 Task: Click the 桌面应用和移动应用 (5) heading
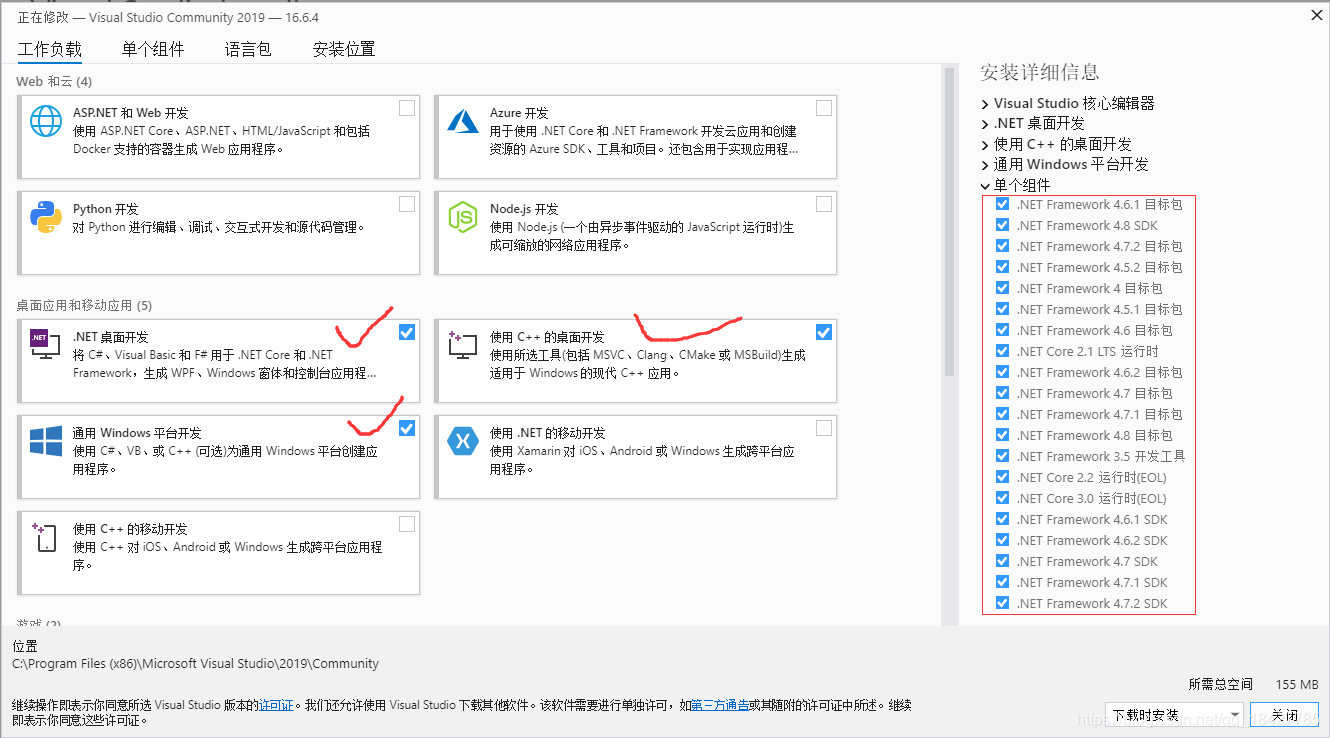[84, 305]
